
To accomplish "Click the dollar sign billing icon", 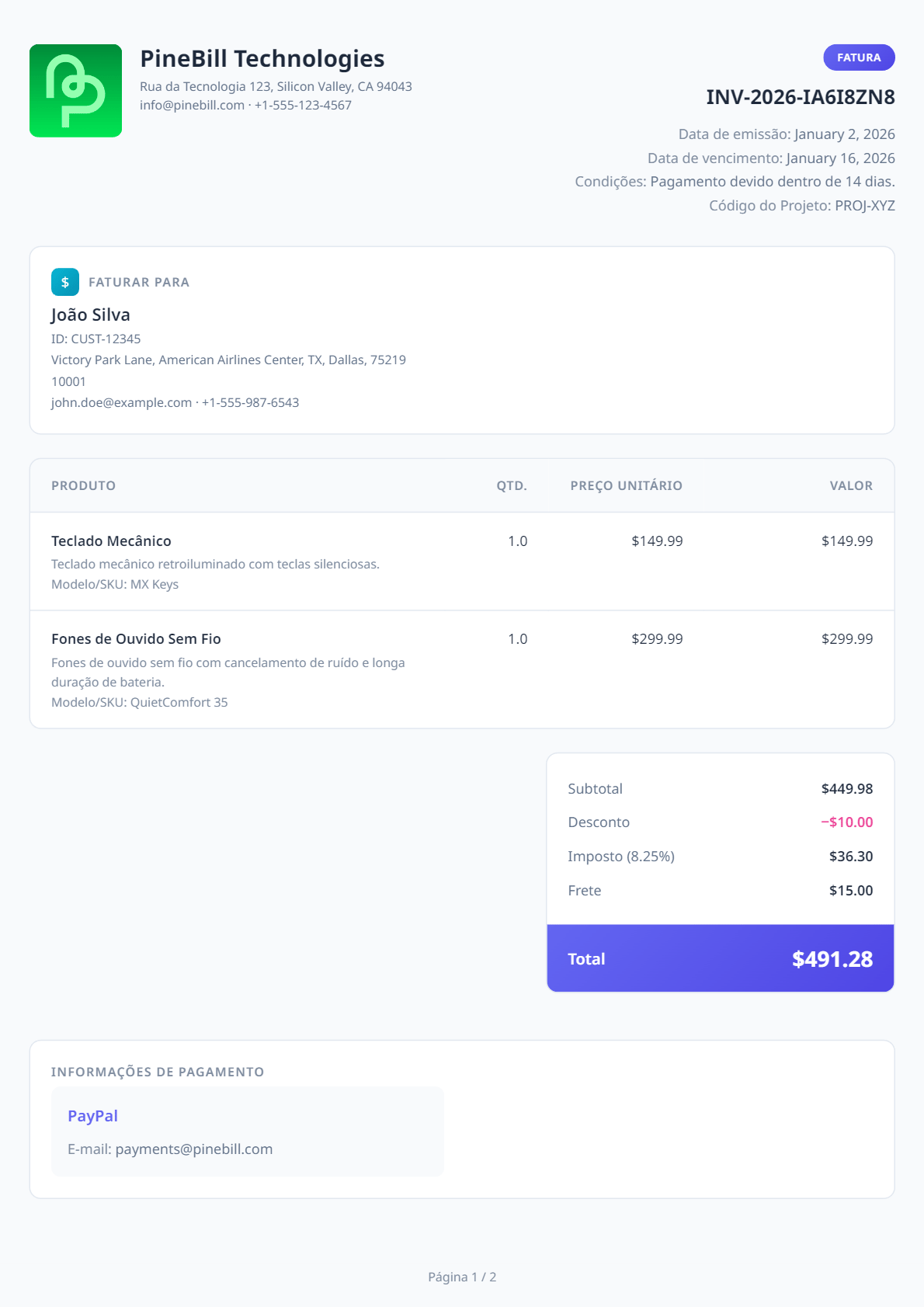I will tap(65, 282).
